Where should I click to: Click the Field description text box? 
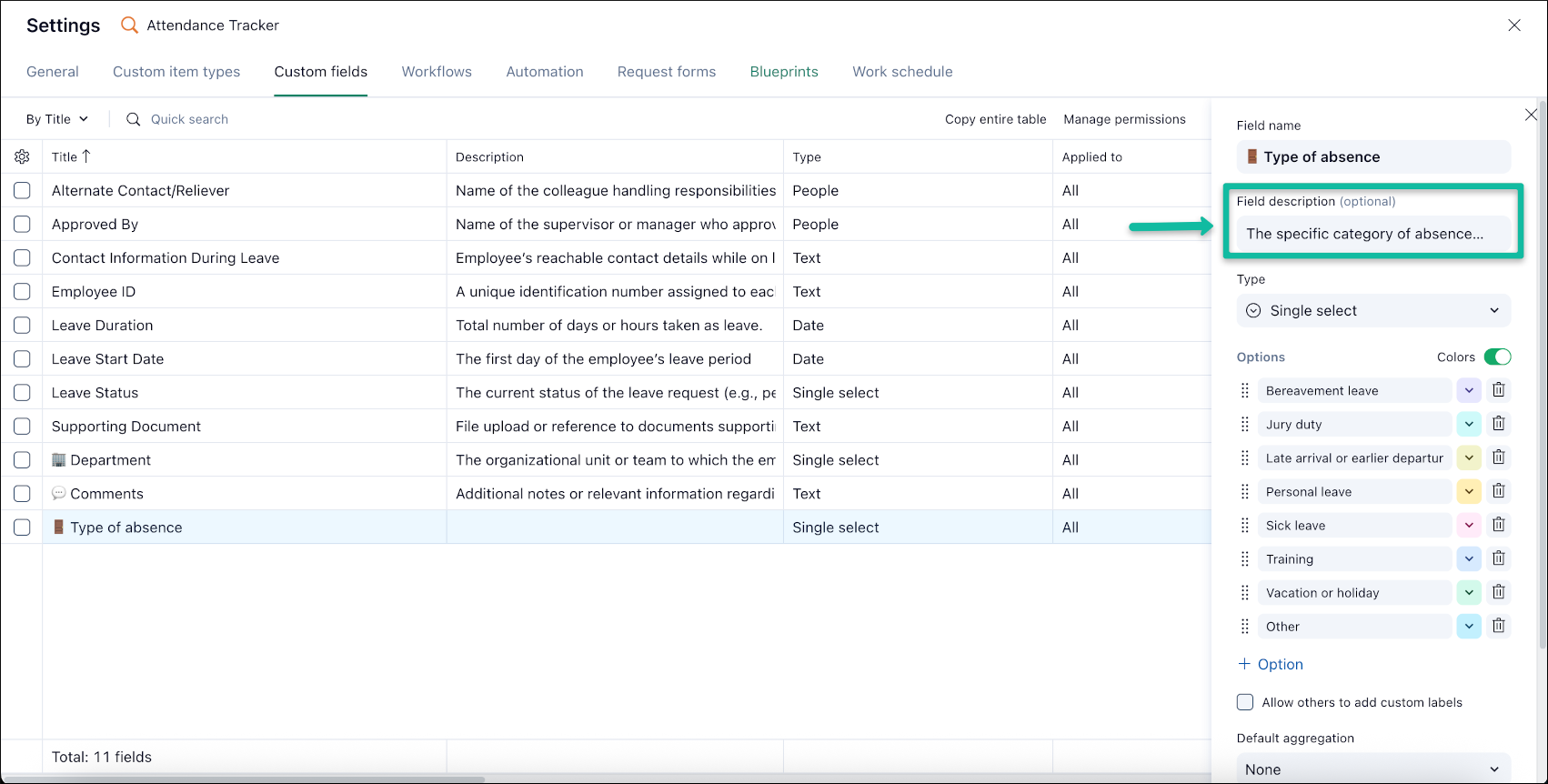[1372, 234]
